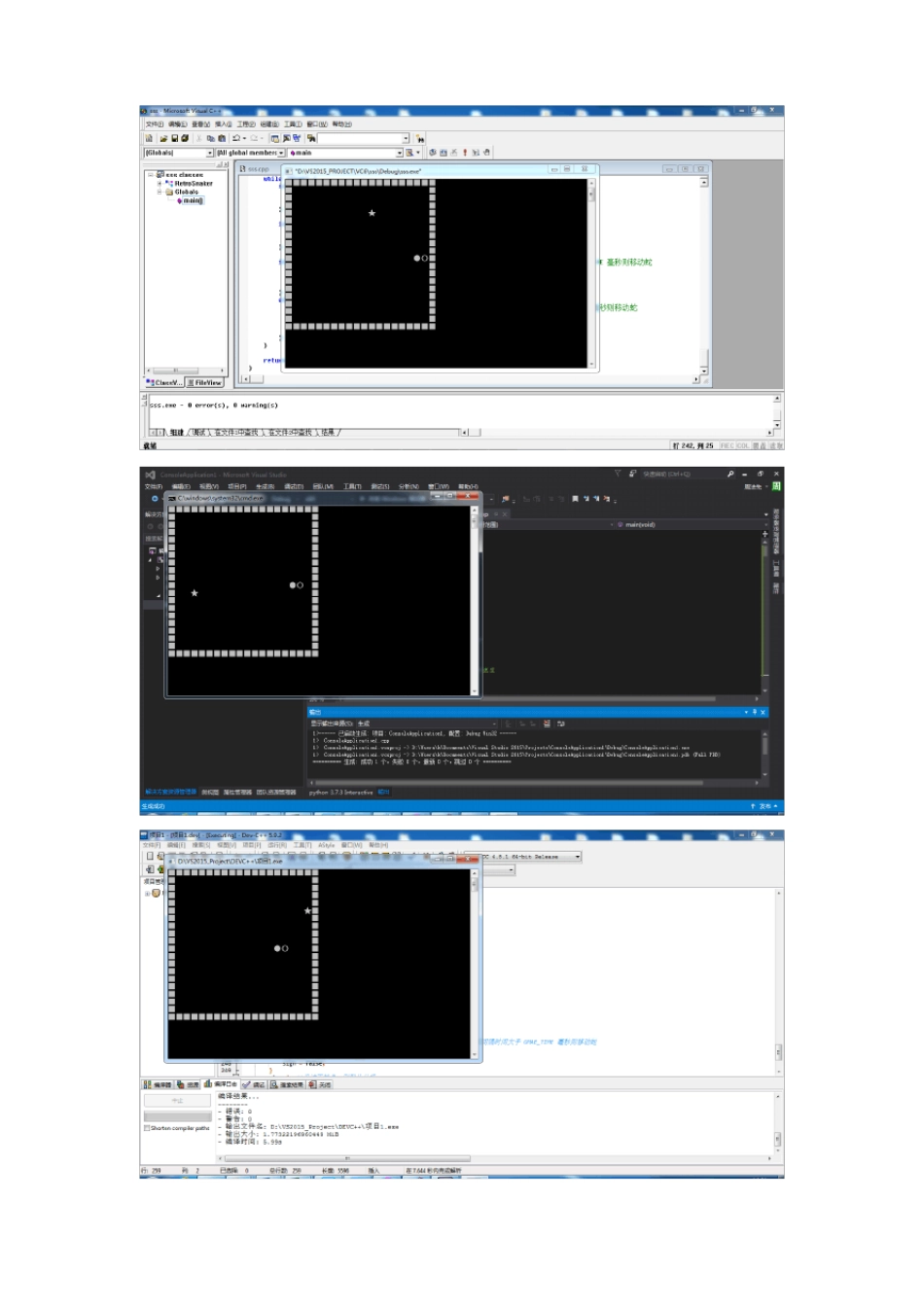The image size is (924, 1307).
Task: Click Open file icon in Visual C++ toolbar
Action: (163, 138)
